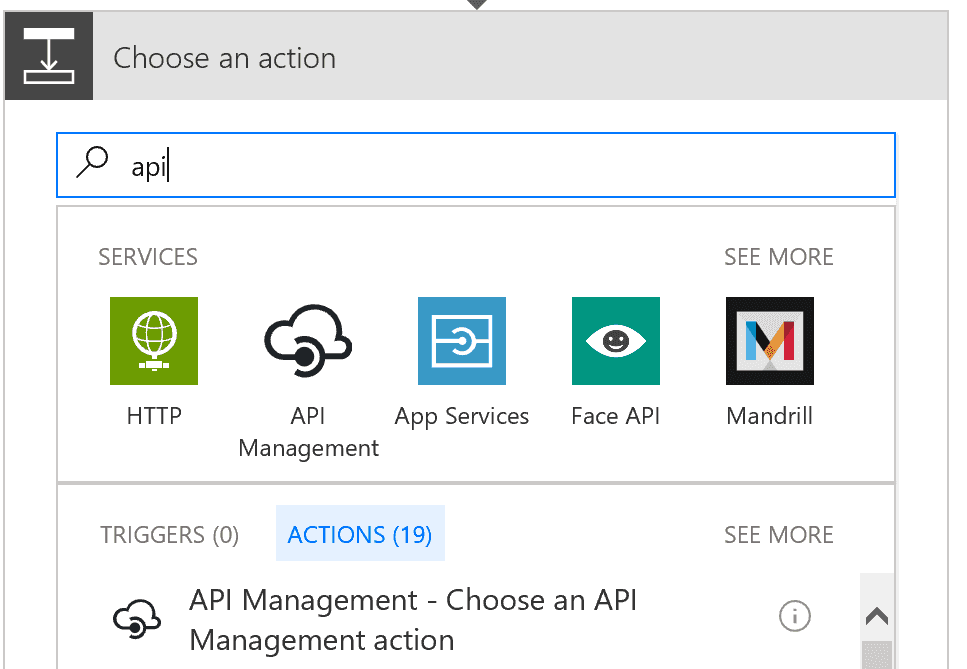967x669 pixels.
Task: Click the scroll up arrow
Action: pyautogui.click(x=876, y=615)
